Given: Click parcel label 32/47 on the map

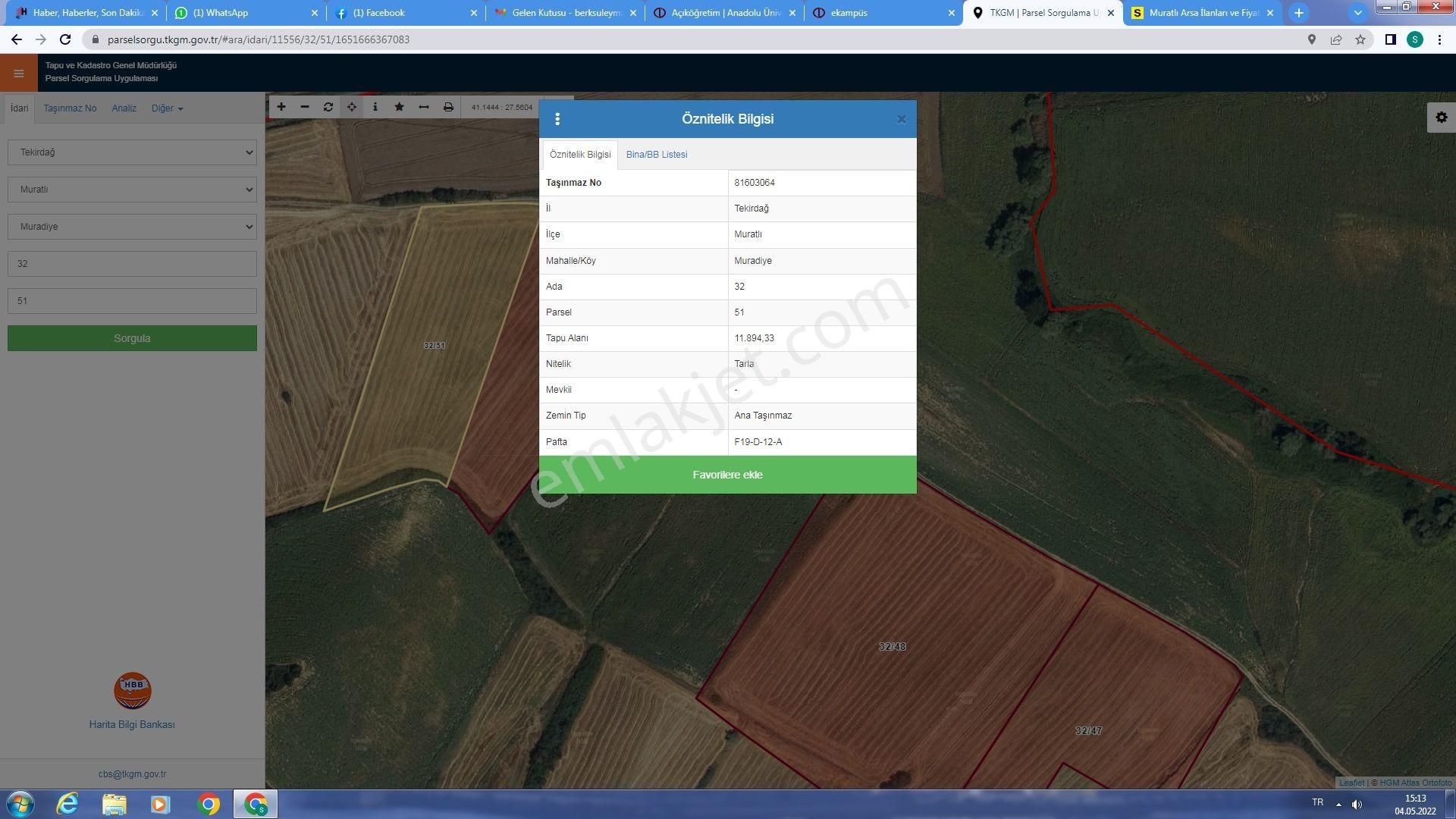Looking at the screenshot, I should point(1088,731).
